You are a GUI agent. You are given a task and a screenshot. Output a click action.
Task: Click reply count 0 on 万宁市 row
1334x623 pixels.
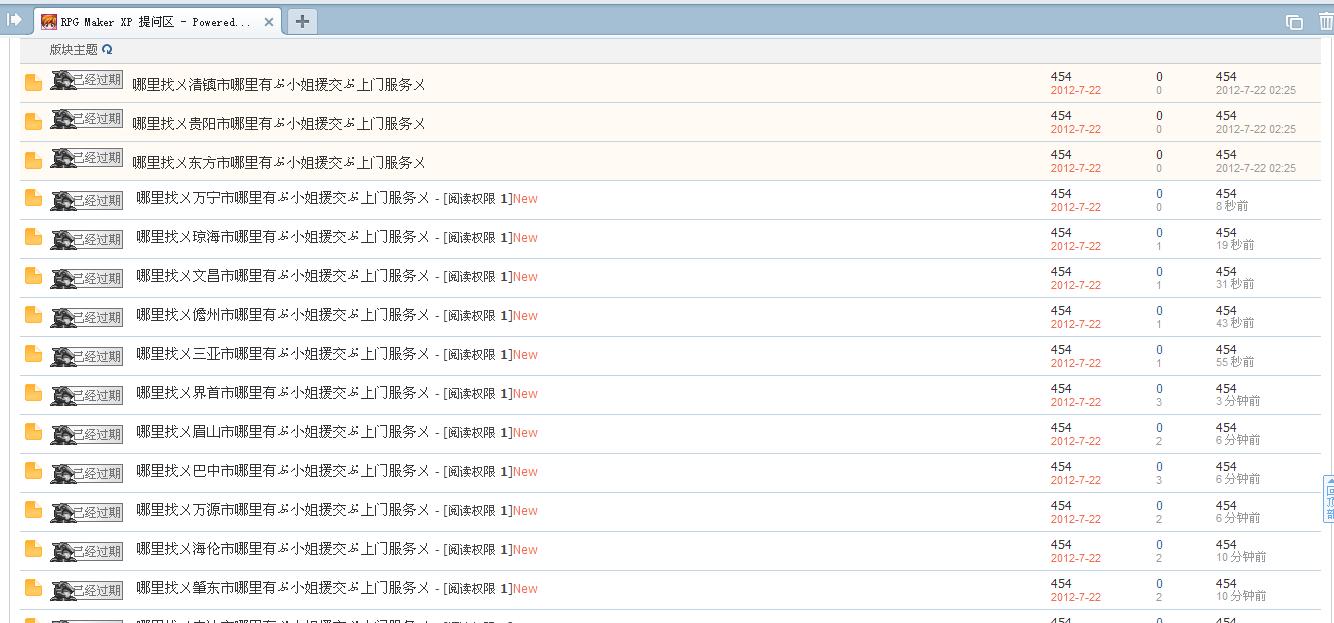1159,194
